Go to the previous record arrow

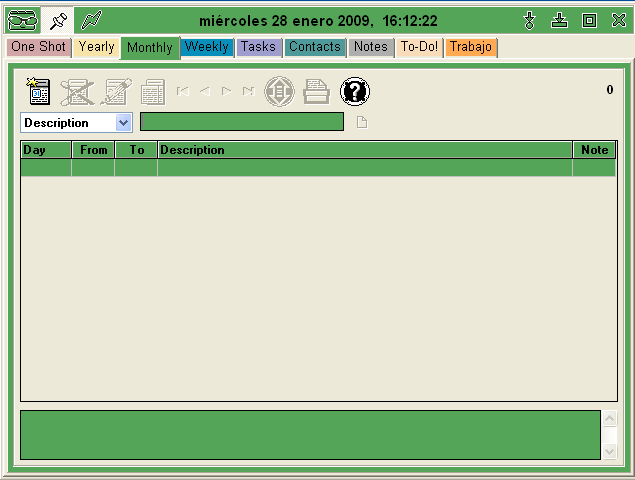click(x=205, y=92)
